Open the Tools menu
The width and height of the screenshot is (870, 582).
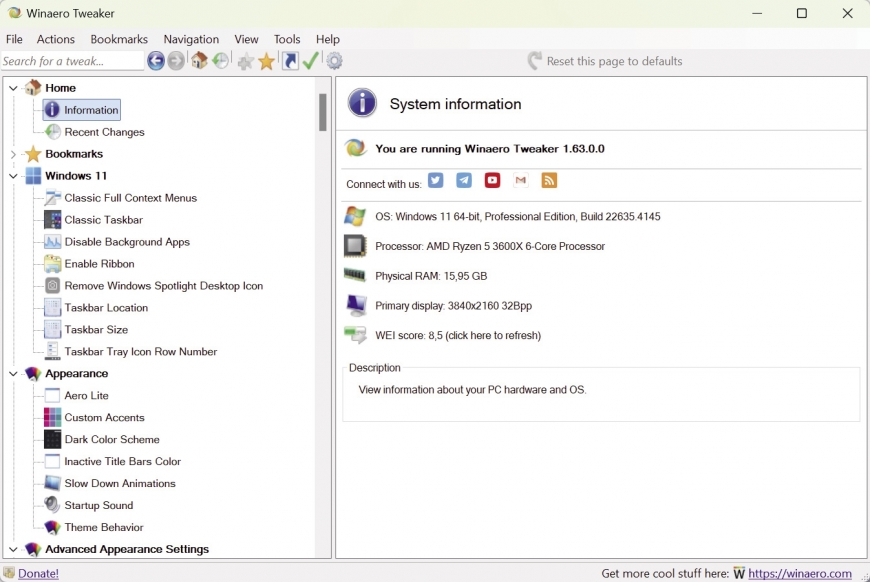pyautogui.click(x=287, y=39)
